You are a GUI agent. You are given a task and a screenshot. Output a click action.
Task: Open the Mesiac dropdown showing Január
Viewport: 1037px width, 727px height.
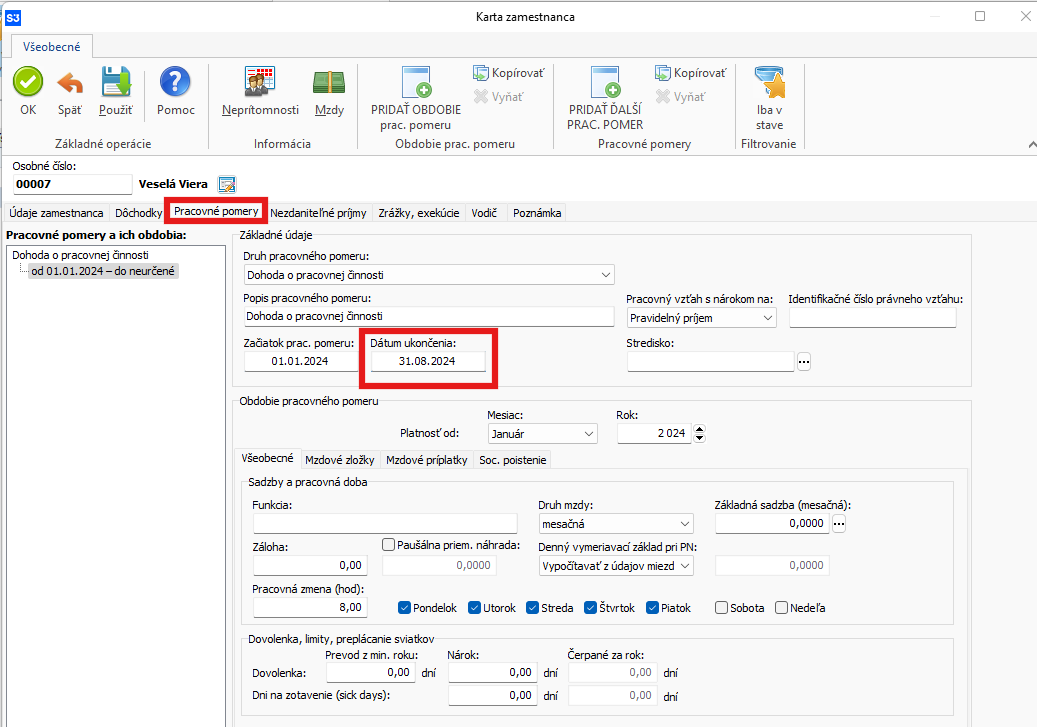(x=587, y=434)
